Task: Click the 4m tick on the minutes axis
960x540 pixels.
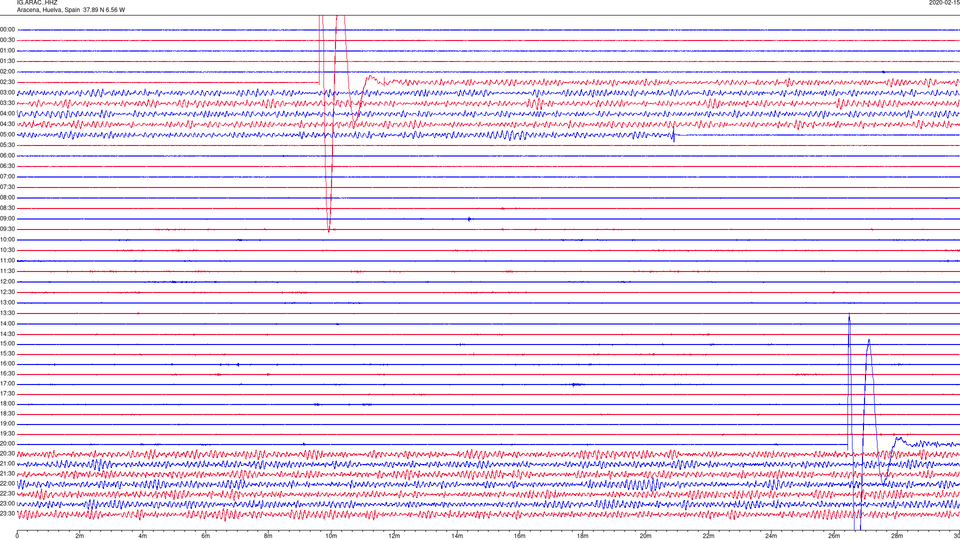Action: 143,536
